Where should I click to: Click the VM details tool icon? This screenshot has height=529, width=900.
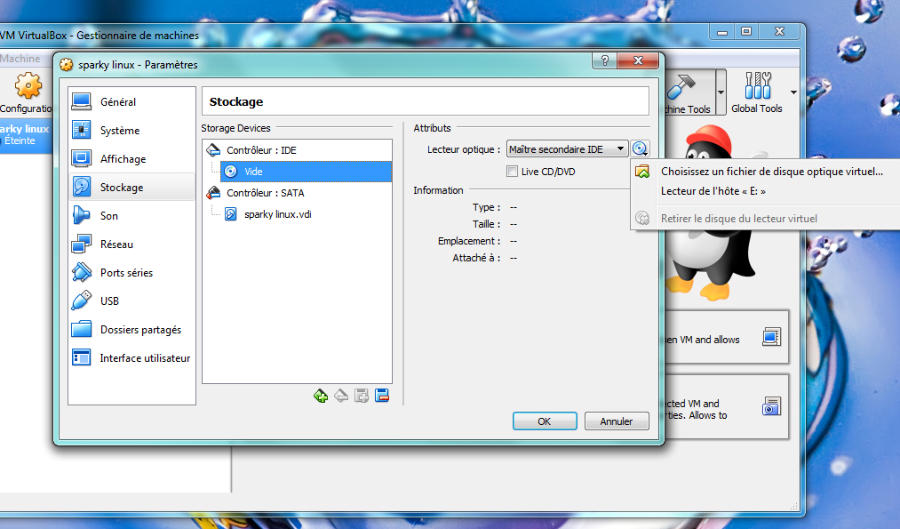[771, 336]
